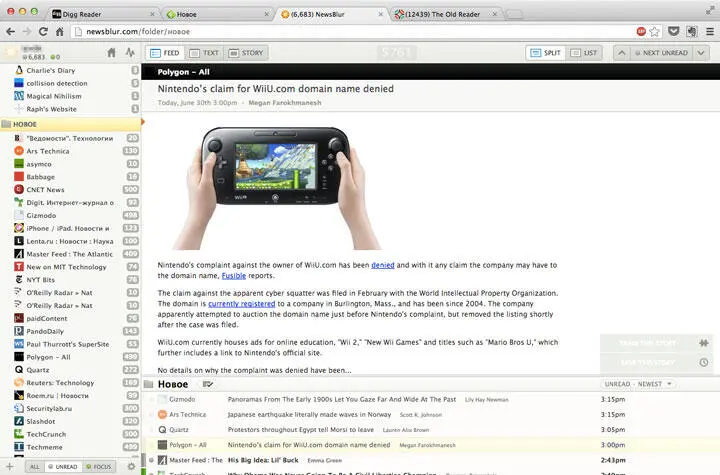
Task: Open the Chrome hamburger menu
Action: [709, 31]
